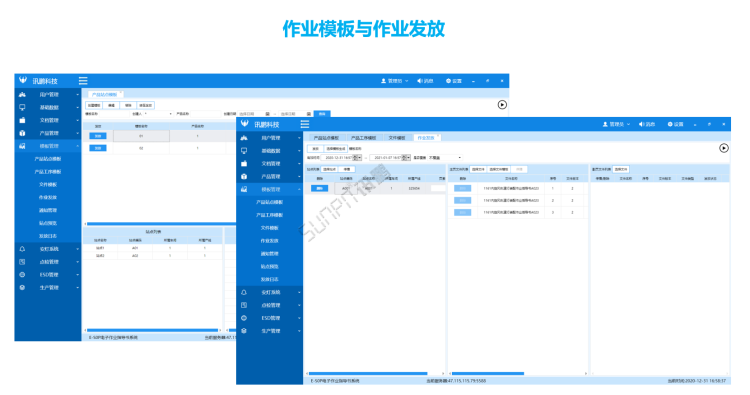
Task: Click the circled play icon in back window
Action: pyautogui.click(x=502, y=105)
